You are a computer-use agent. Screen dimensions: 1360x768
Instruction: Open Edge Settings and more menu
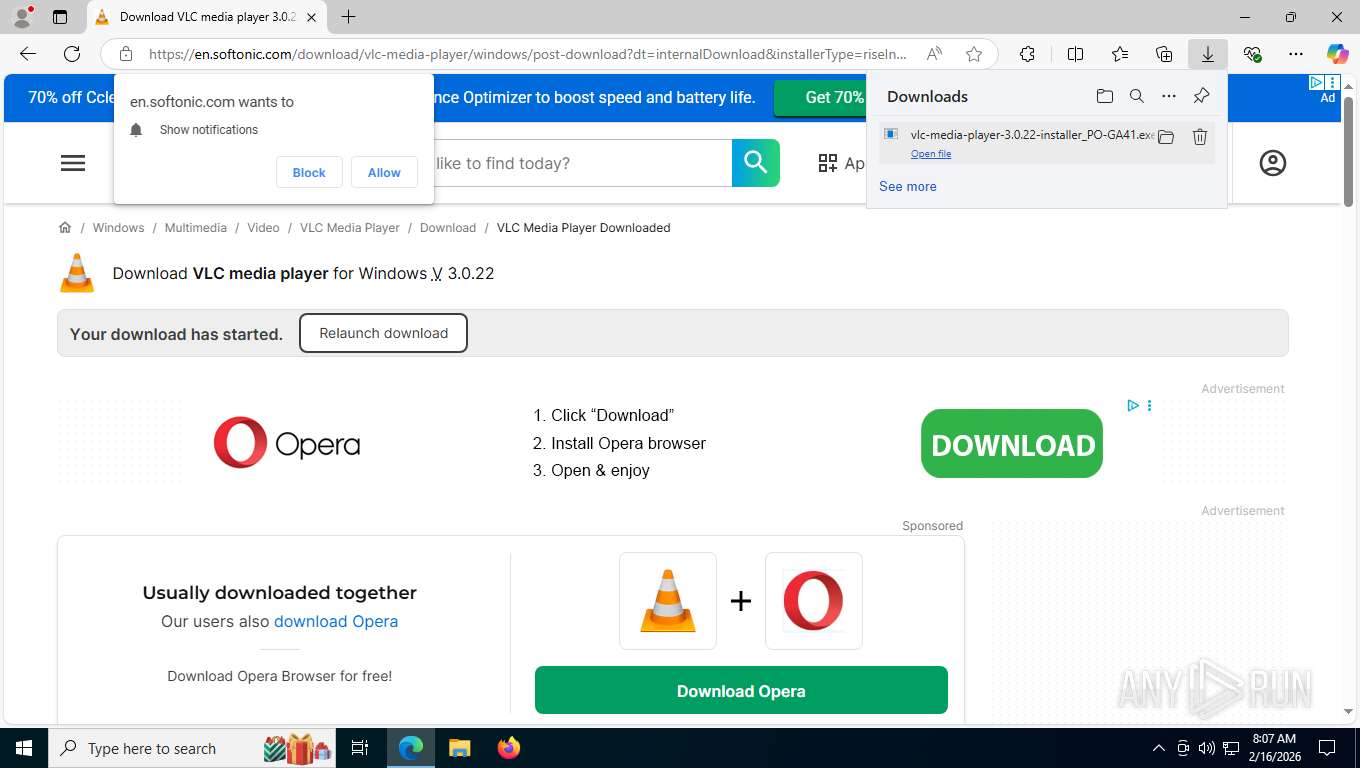[1296, 54]
